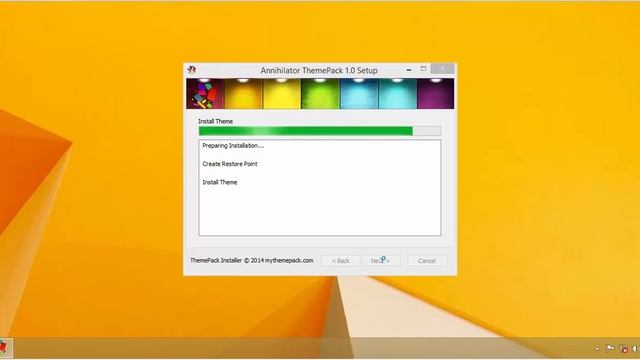Cancel the theme installation

(427, 260)
